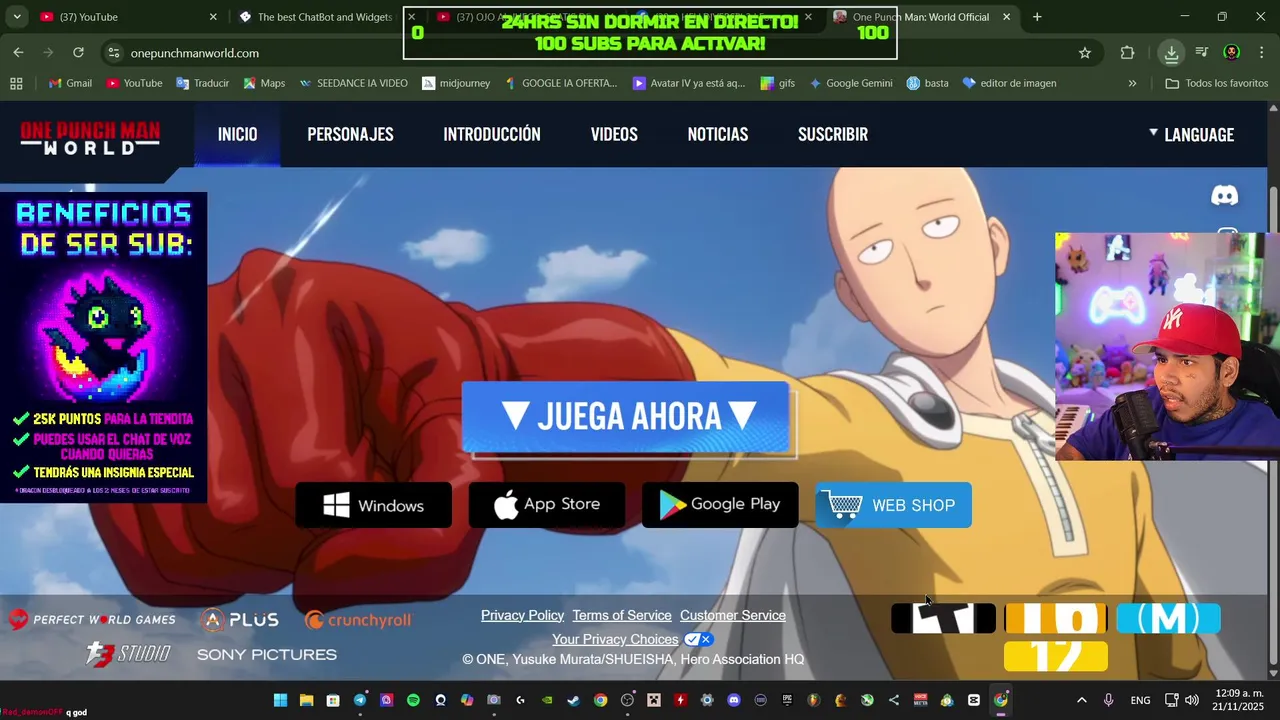Open the browser Extensions puzzle icon

[x=1127, y=53]
